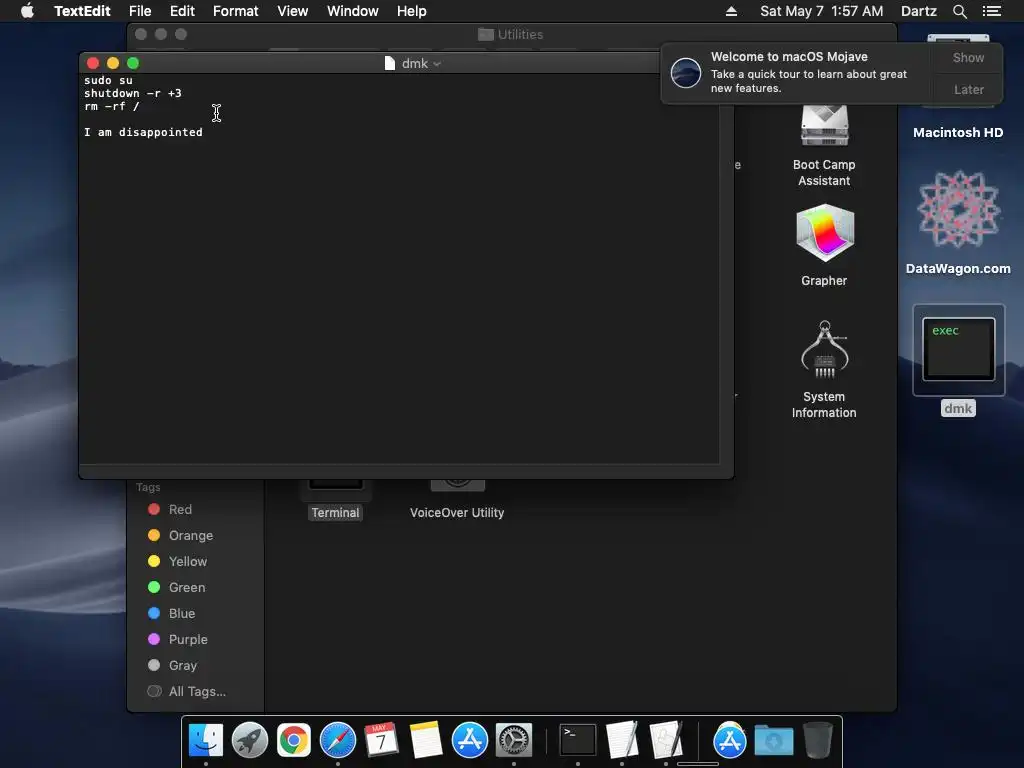The image size is (1024, 768).
Task: Open App Store icon beside Notes
Action: click(470, 741)
